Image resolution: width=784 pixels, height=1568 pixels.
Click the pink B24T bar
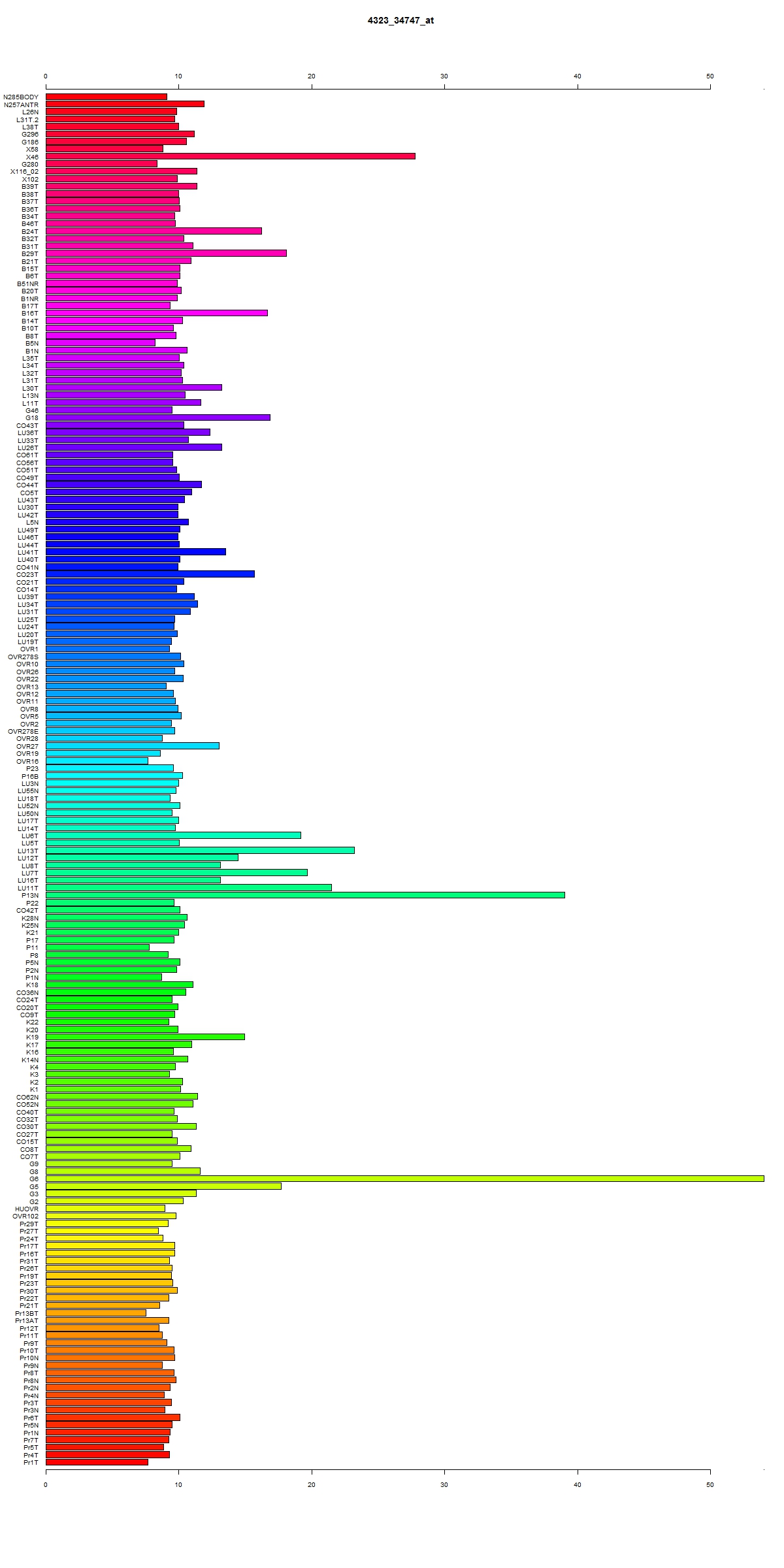click(x=154, y=231)
